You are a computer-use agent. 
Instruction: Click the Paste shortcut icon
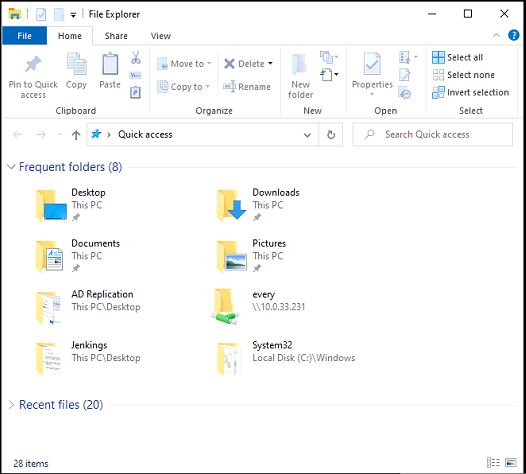pos(135,92)
